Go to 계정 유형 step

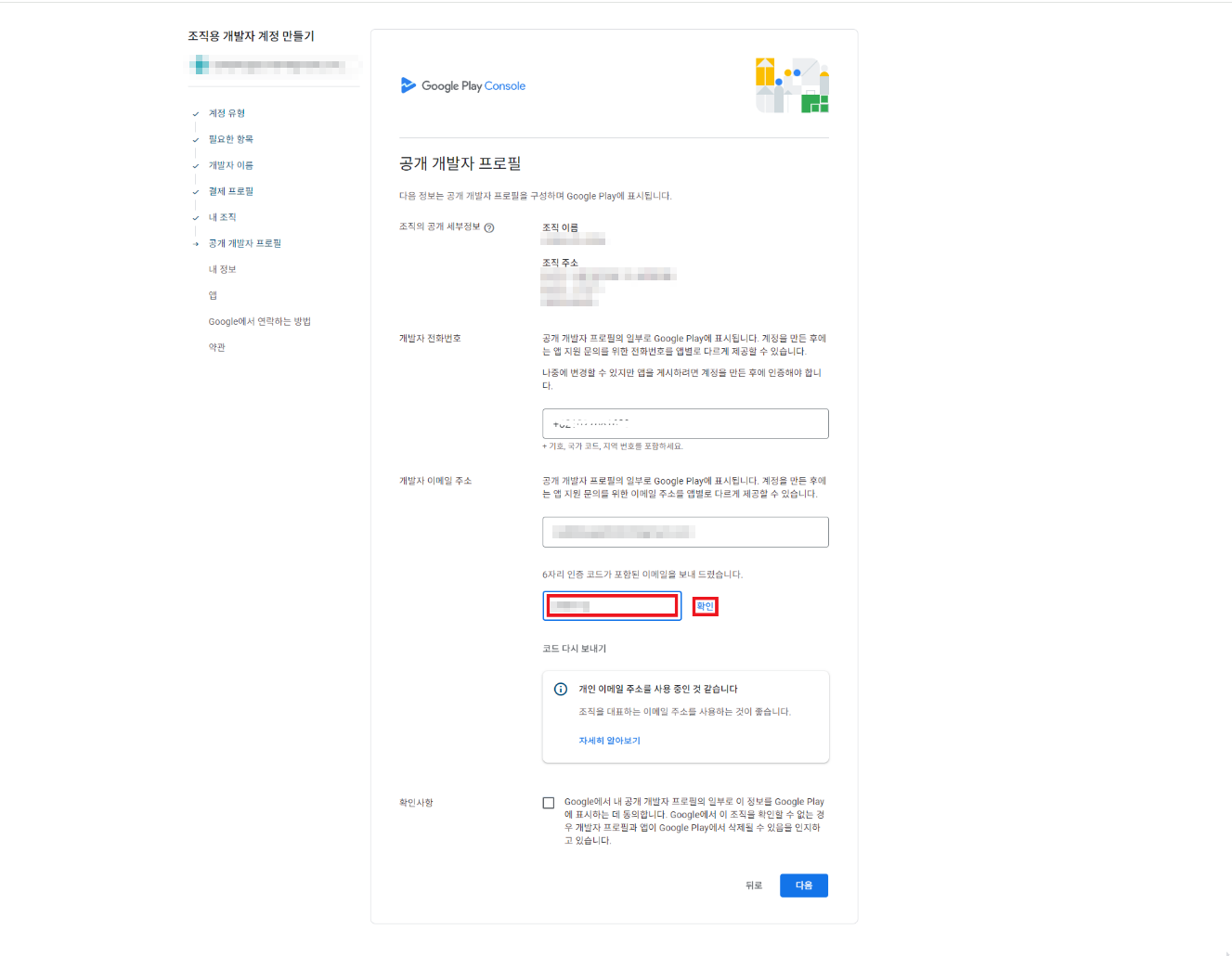pyautogui.click(x=227, y=113)
